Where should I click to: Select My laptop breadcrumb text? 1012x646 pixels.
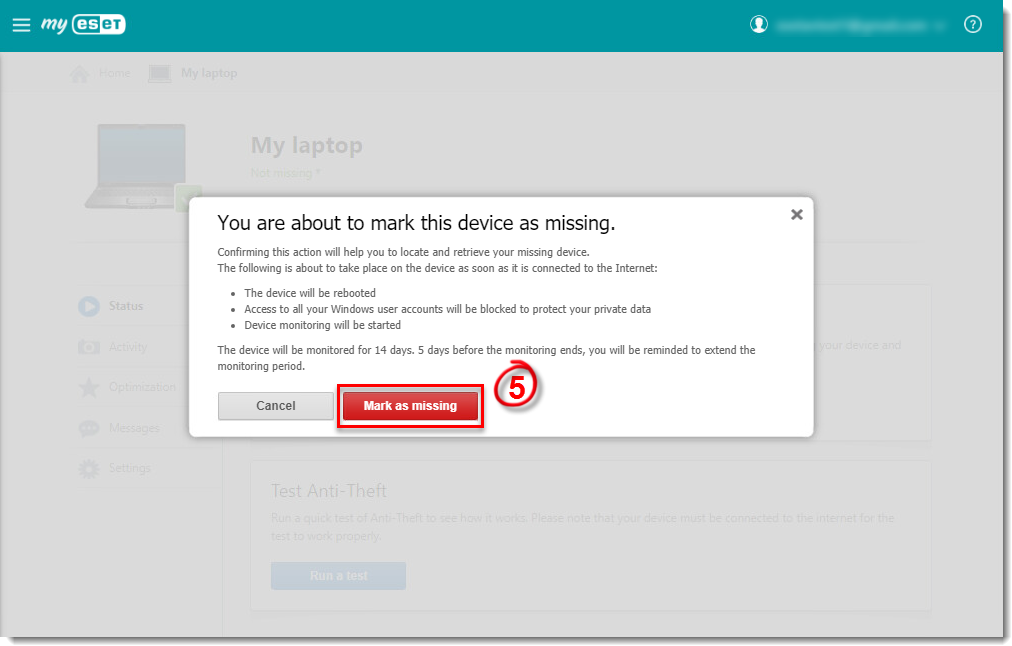click(x=209, y=73)
